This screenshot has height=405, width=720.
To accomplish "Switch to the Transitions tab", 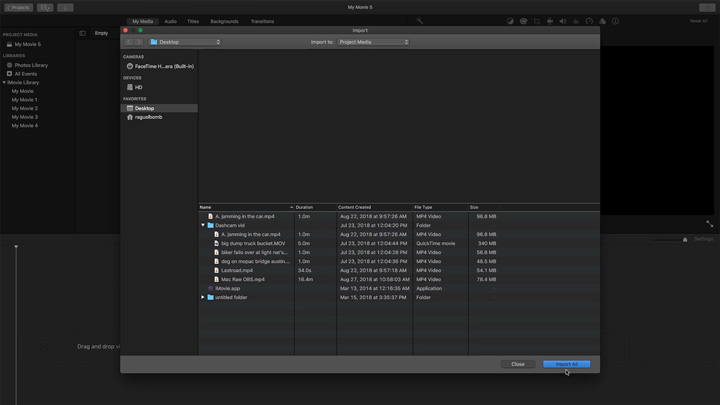I will point(262,21).
